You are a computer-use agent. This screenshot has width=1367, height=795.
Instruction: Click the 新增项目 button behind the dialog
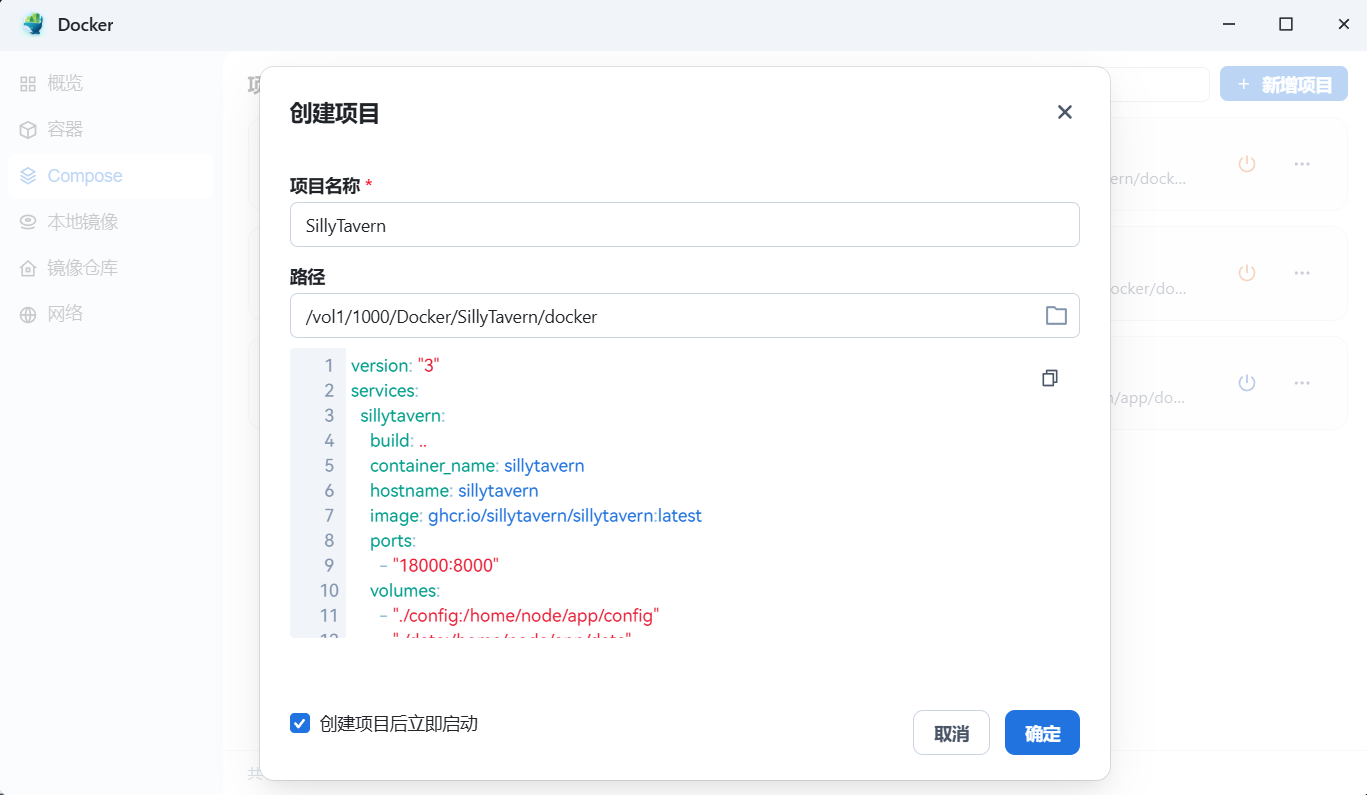[1284, 84]
